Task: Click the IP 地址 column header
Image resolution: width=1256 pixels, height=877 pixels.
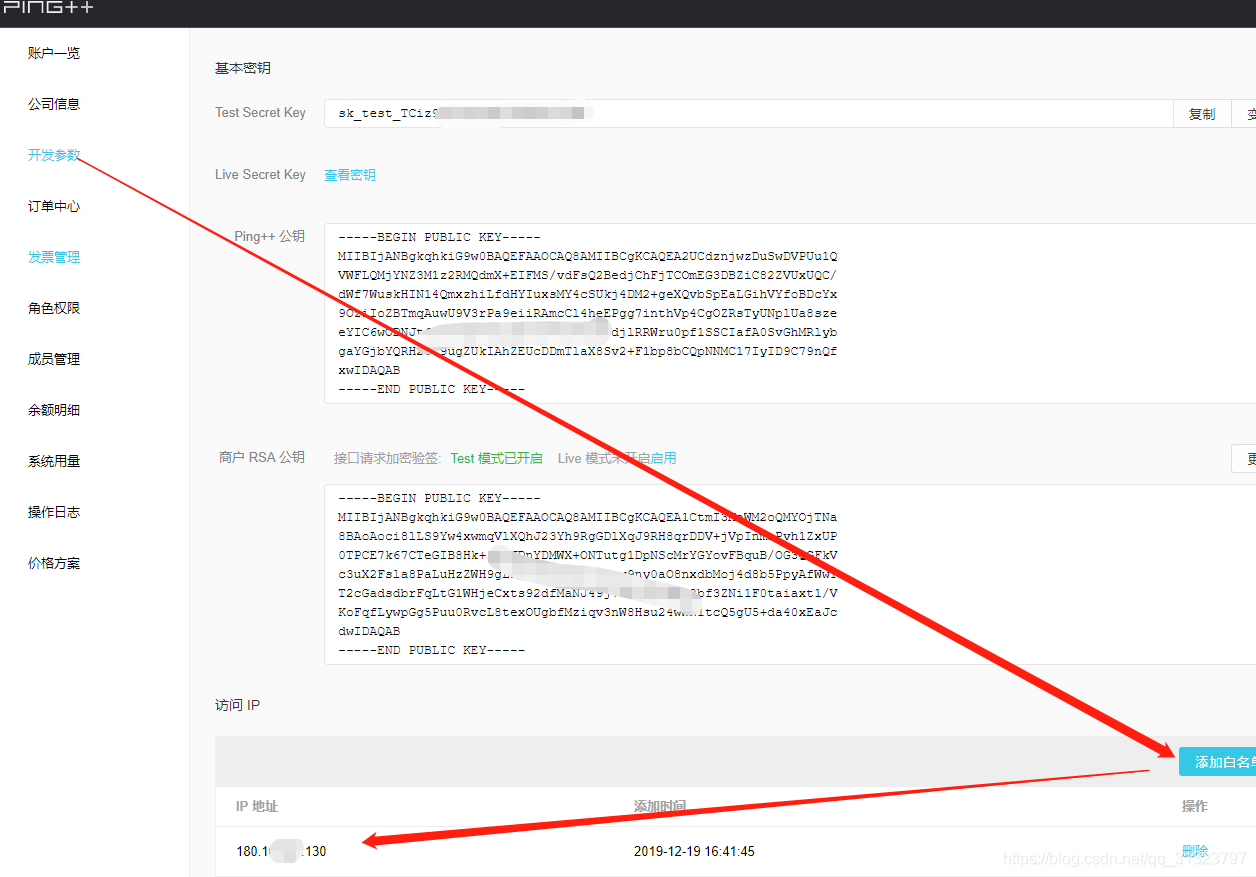Action: tap(257, 806)
